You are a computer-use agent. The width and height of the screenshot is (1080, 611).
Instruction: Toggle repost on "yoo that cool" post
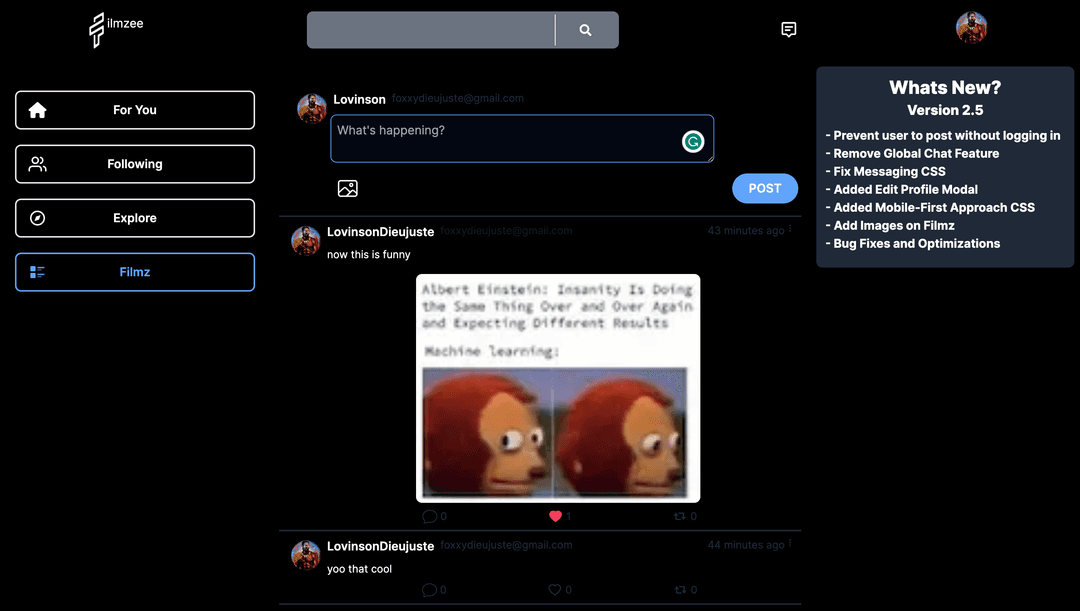pyautogui.click(x=680, y=590)
